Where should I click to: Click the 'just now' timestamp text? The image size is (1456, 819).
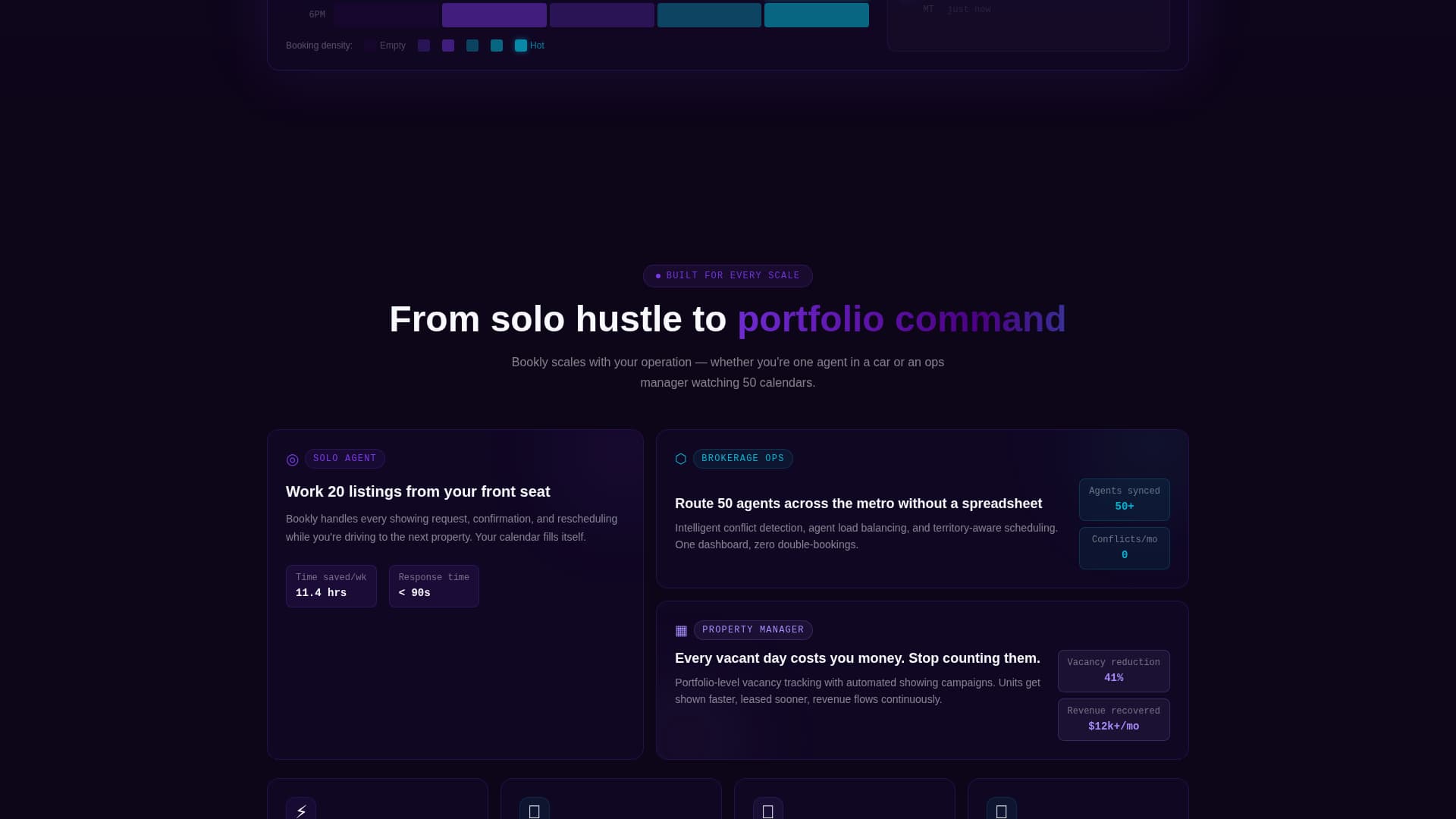click(x=969, y=10)
